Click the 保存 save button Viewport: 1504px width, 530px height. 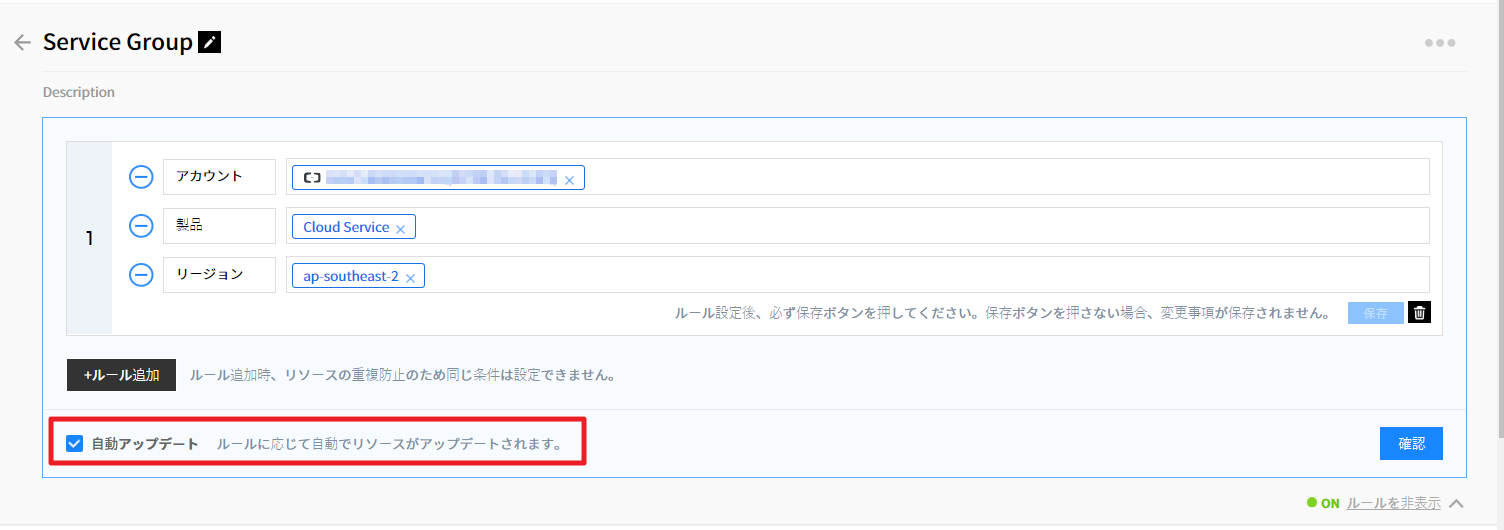pyautogui.click(x=1375, y=313)
